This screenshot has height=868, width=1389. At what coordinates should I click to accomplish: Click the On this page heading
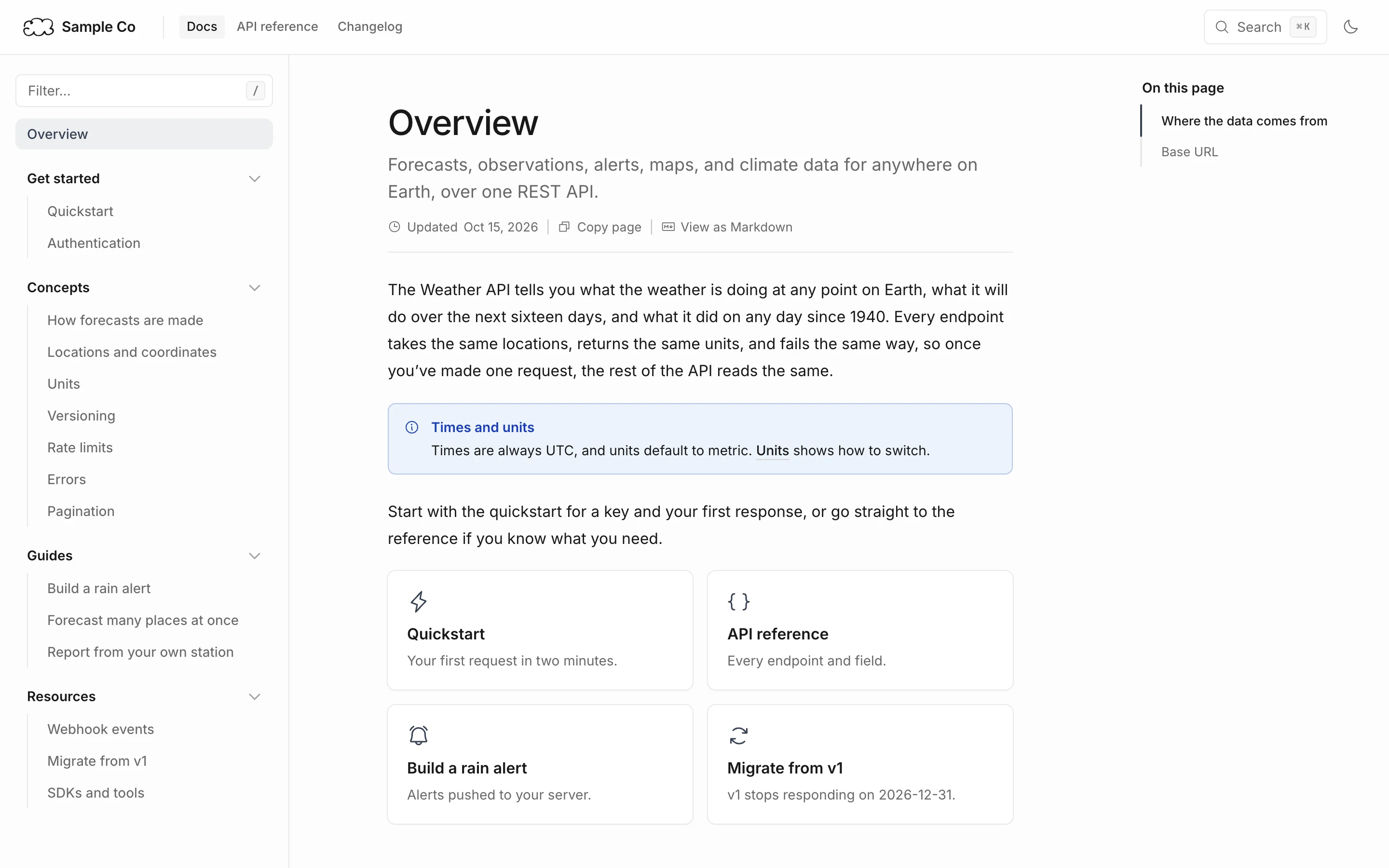1183,88
